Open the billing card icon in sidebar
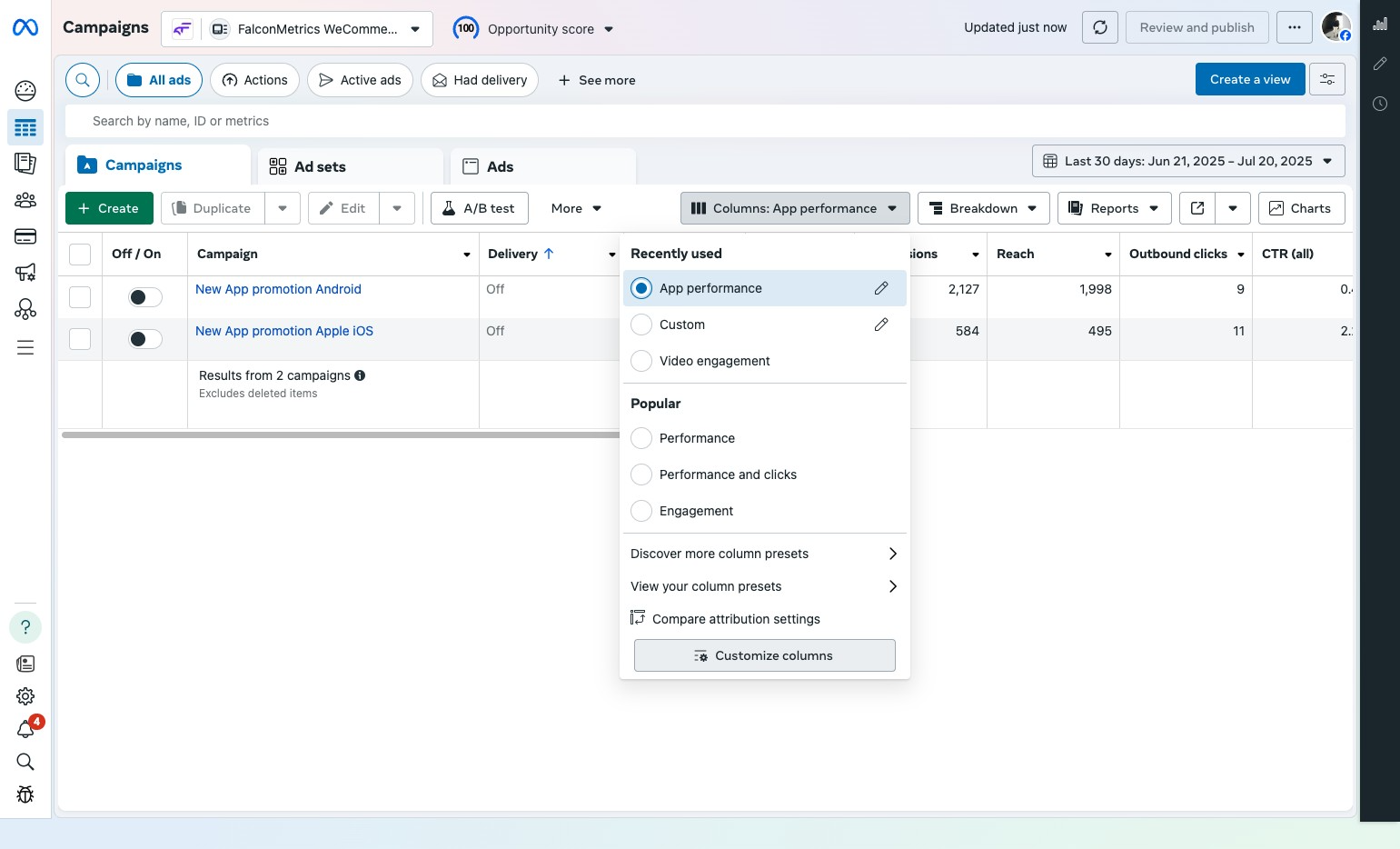Viewport: 1400px width, 849px height. [x=25, y=237]
